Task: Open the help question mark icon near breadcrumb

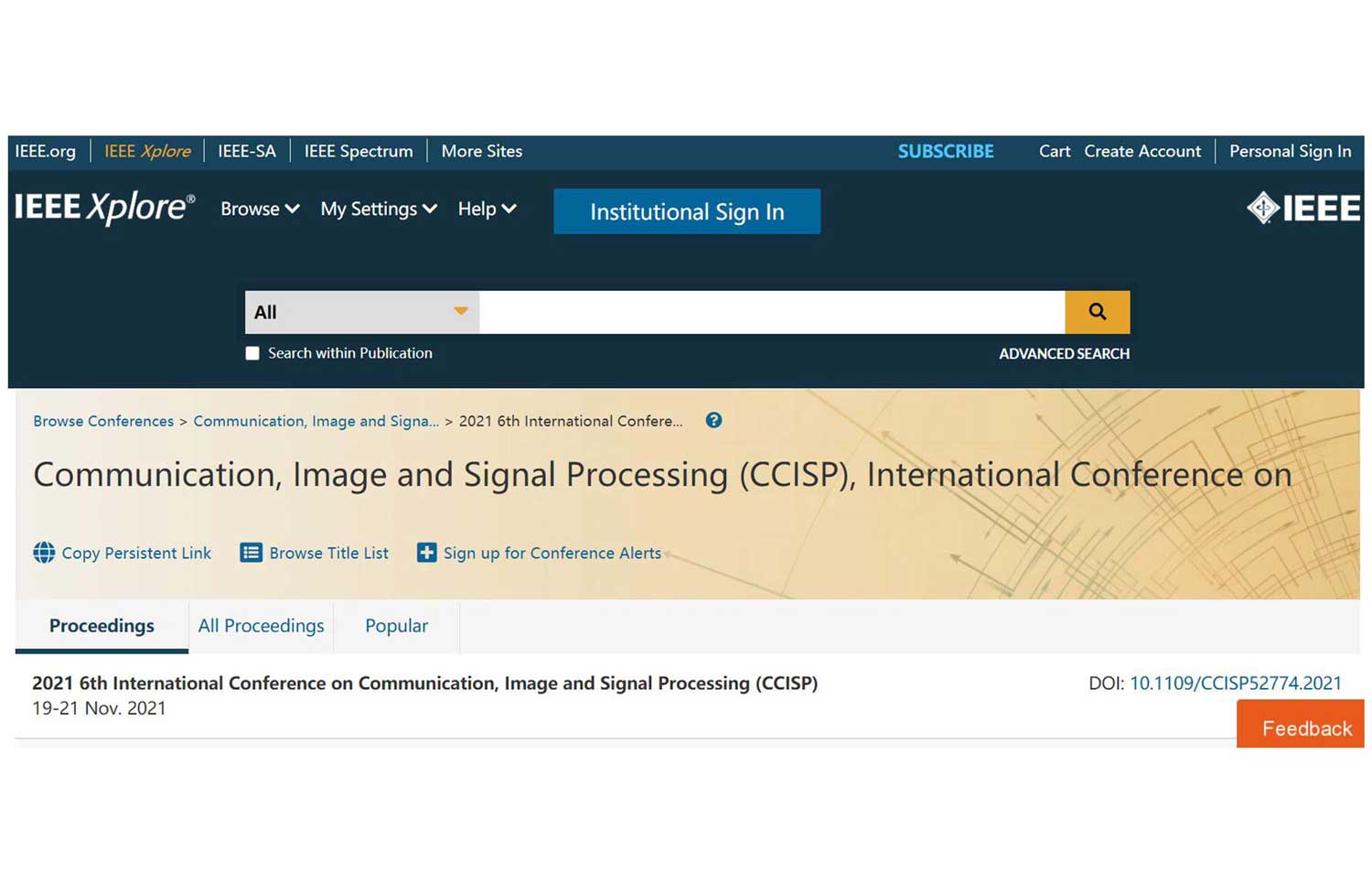Action: [x=713, y=420]
